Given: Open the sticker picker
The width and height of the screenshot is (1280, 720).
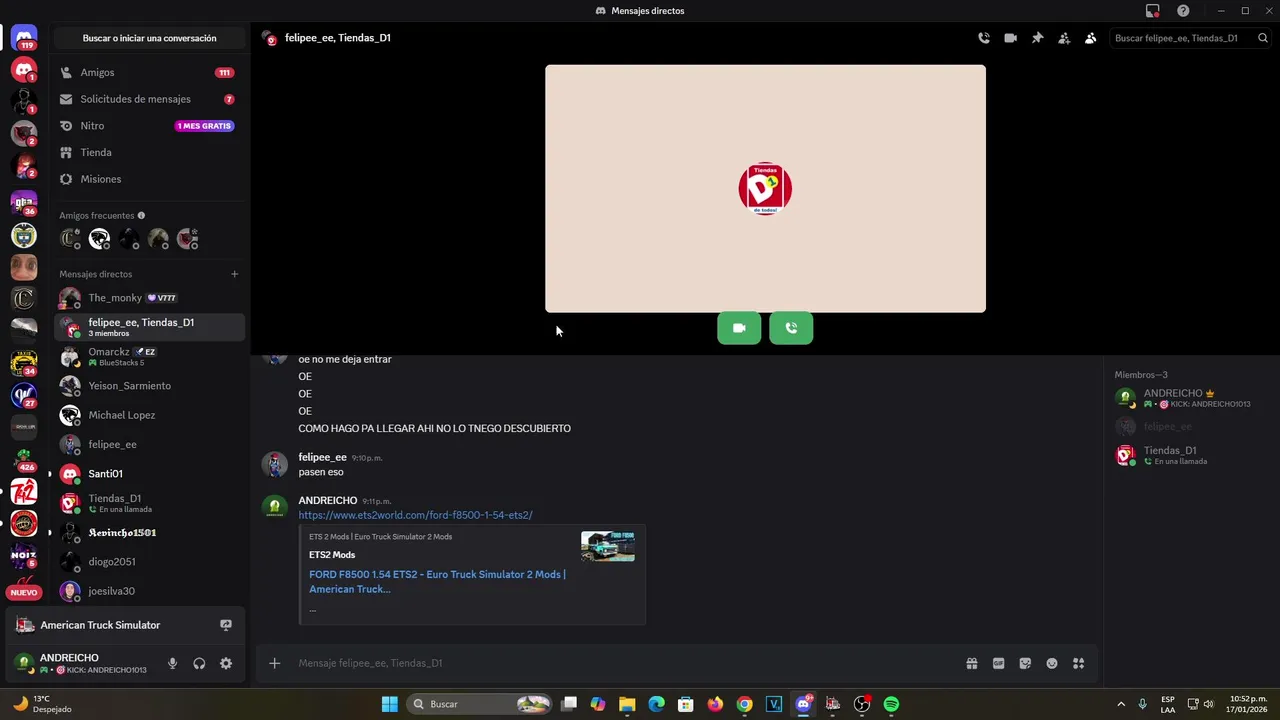Looking at the screenshot, I should pyautogui.click(x=1025, y=663).
